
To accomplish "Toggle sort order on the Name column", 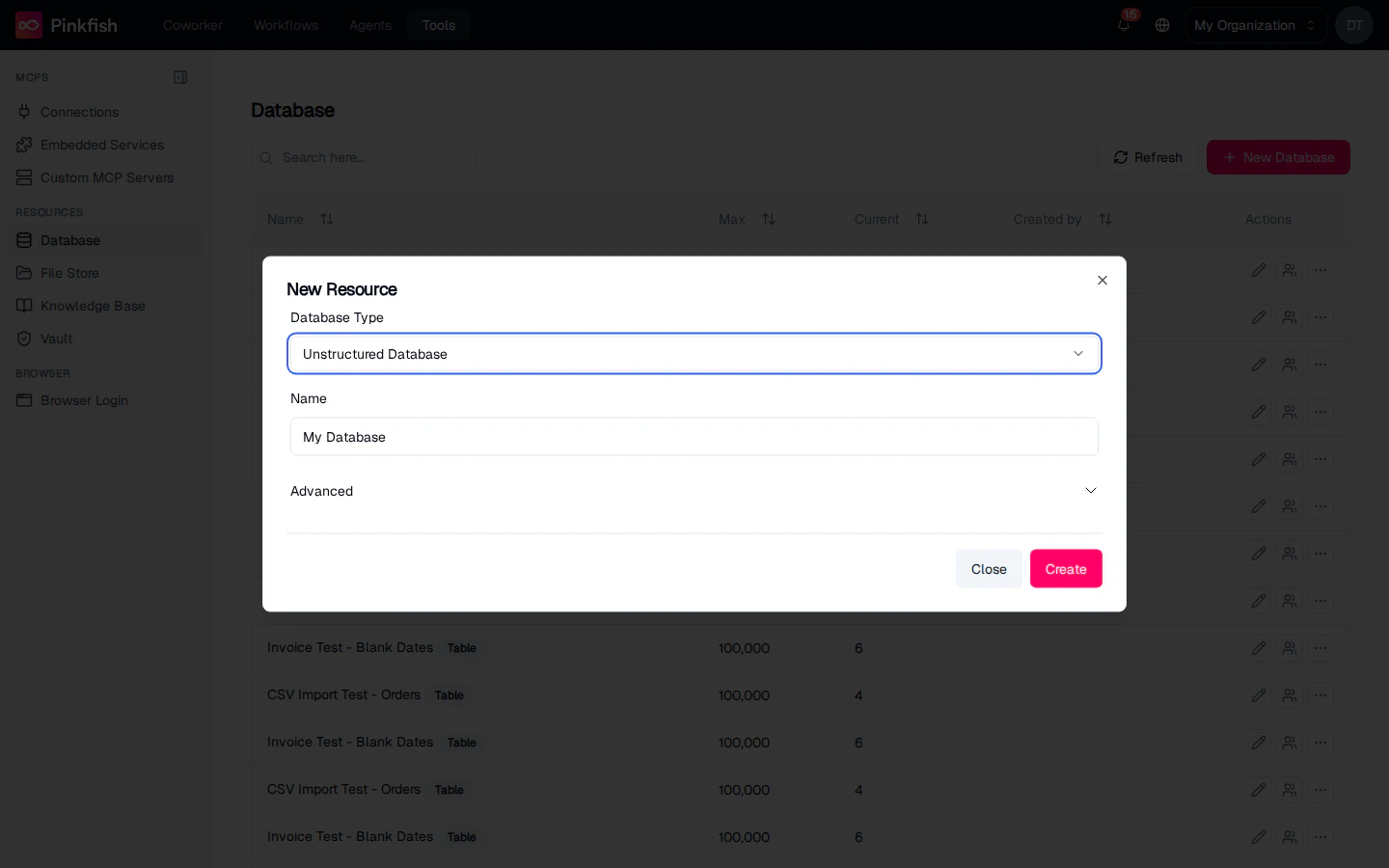I will (x=327, y=219).
